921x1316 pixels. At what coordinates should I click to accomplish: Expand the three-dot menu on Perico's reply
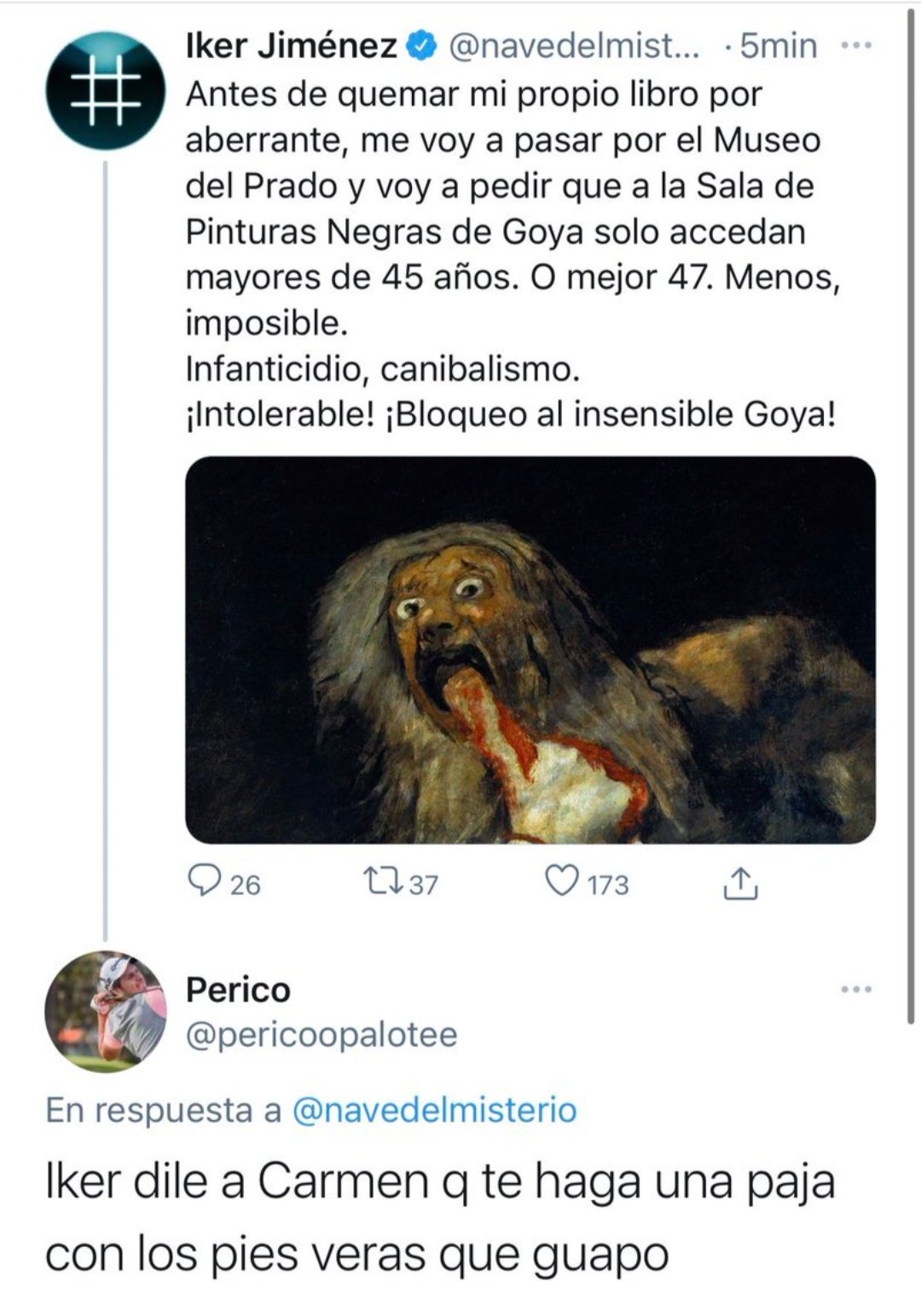[x=855, y=990]
